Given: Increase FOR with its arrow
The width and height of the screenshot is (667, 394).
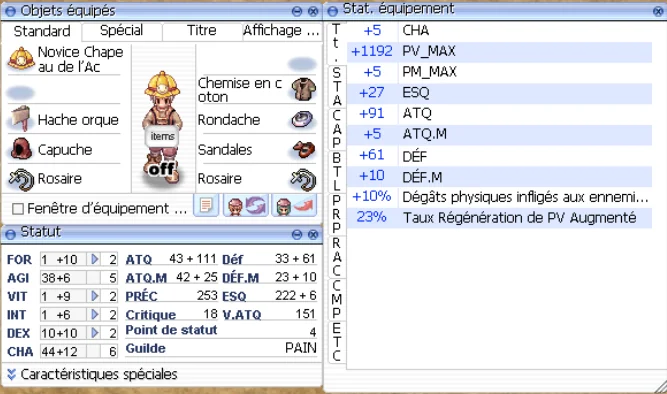Looking at the screenshot, I should click(x=94, y=259).
